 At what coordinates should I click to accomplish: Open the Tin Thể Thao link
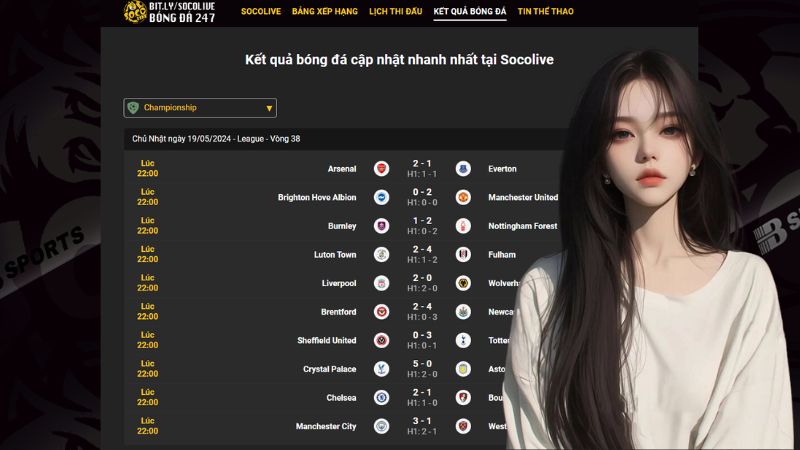[545, 11]
